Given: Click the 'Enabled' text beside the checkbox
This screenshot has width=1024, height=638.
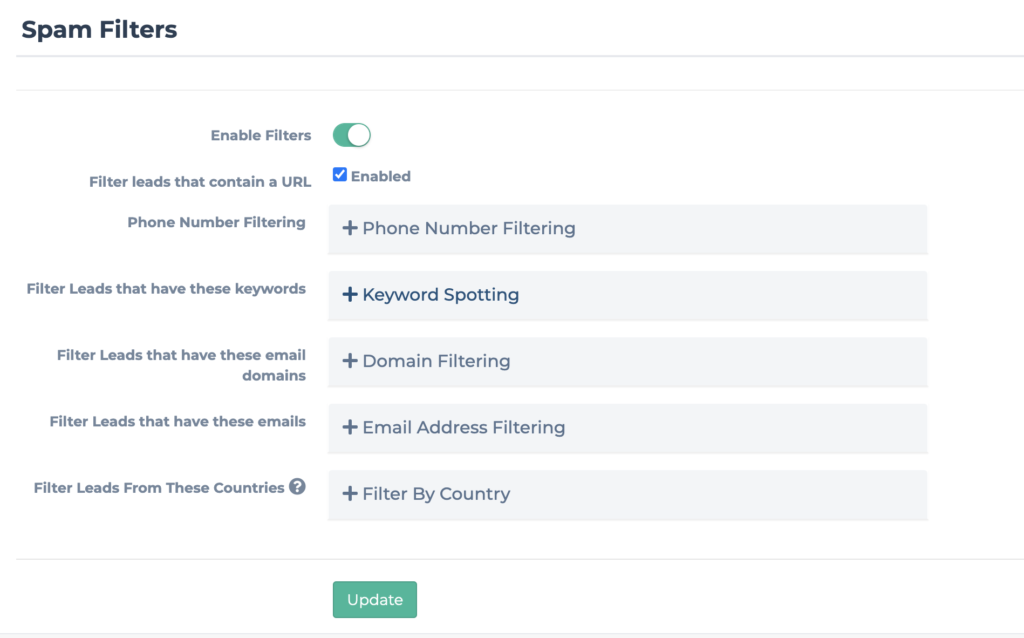Looking at the screenshot, I should pos(380,176).
